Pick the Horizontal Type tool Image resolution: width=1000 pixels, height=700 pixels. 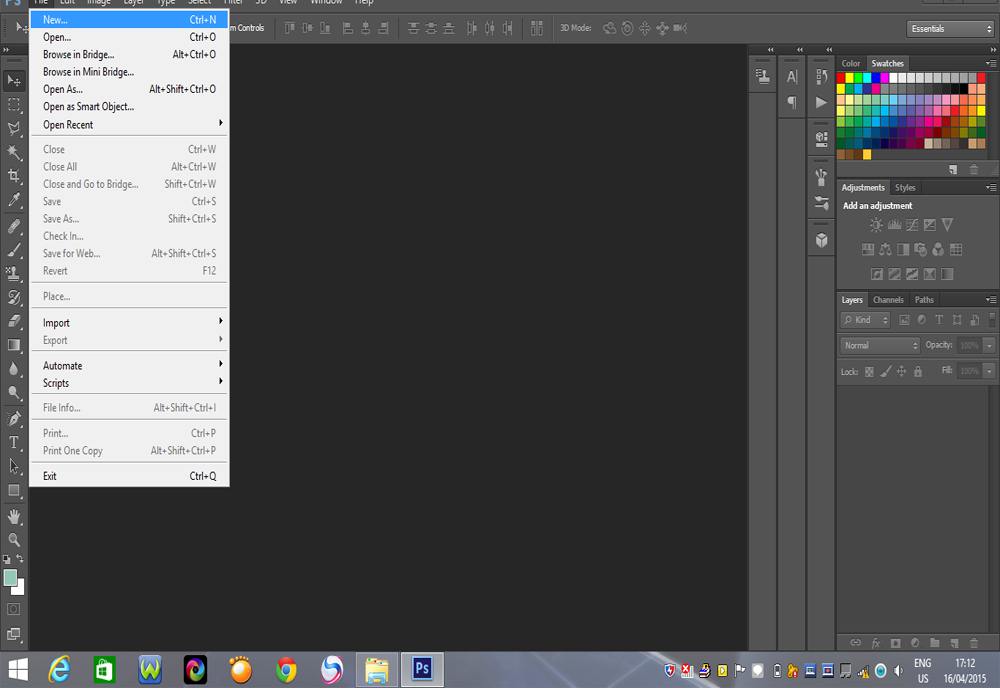click(x=14, y=442)
